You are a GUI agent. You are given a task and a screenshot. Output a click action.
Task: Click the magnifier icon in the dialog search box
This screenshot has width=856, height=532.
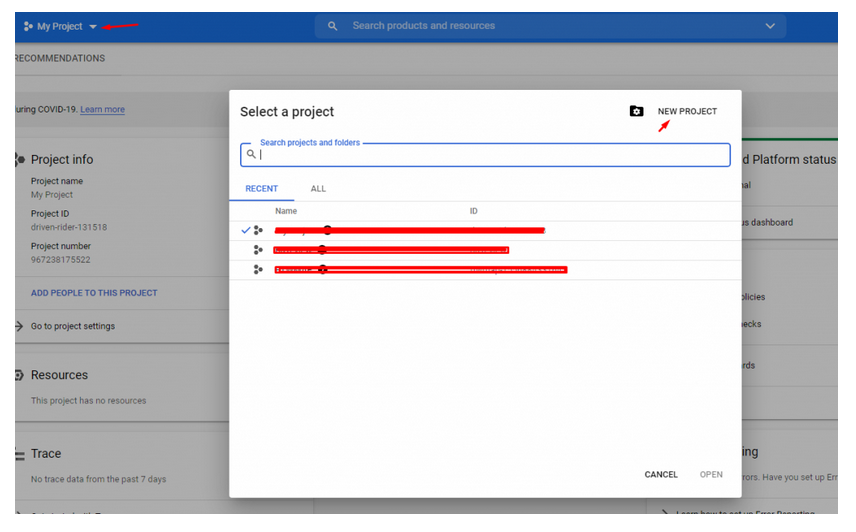click(x=251, y=154)
